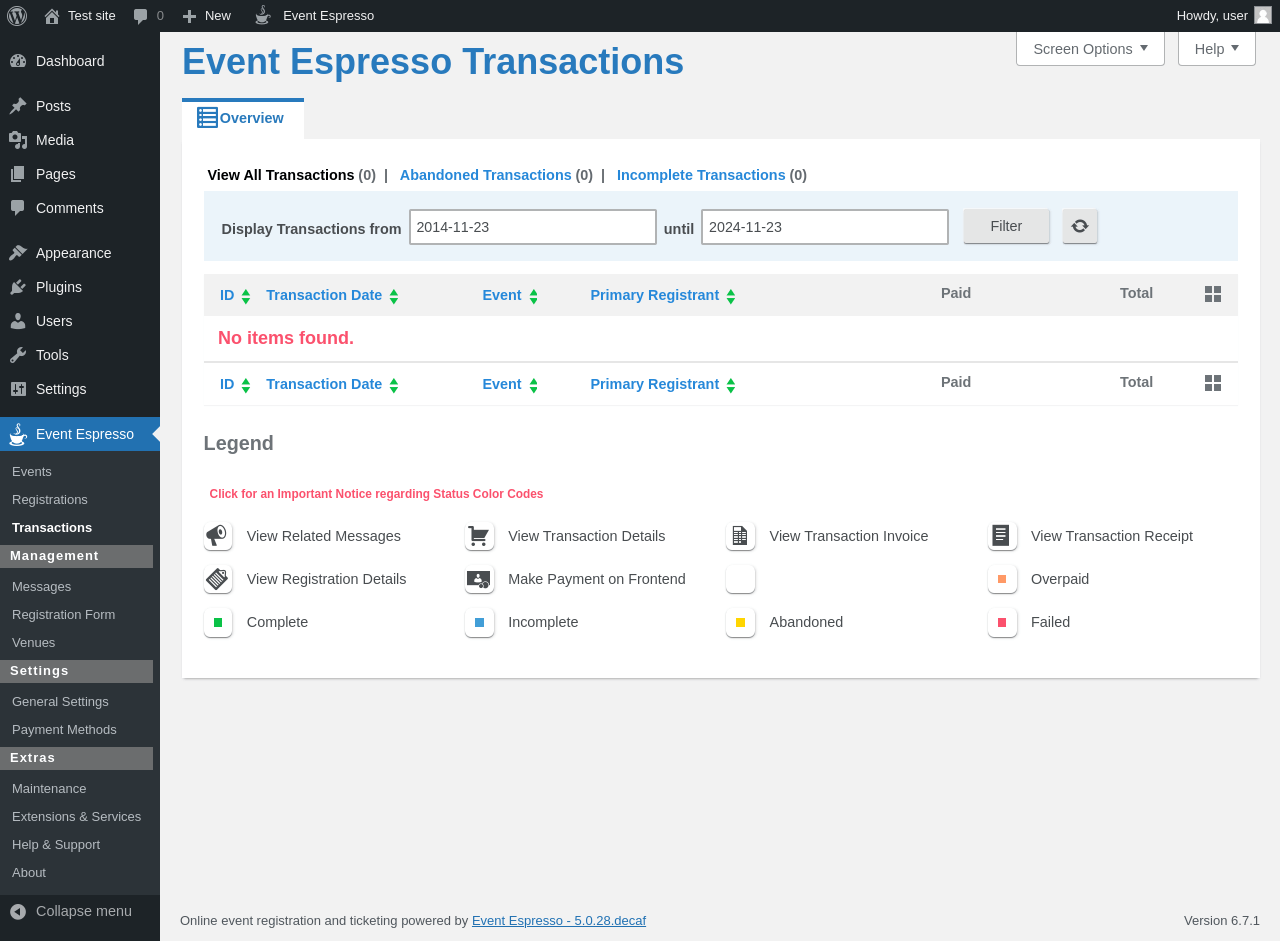Sort header Transaction Date via arrows
This screenshot has width=1280, height=941.
coord(394,297)
